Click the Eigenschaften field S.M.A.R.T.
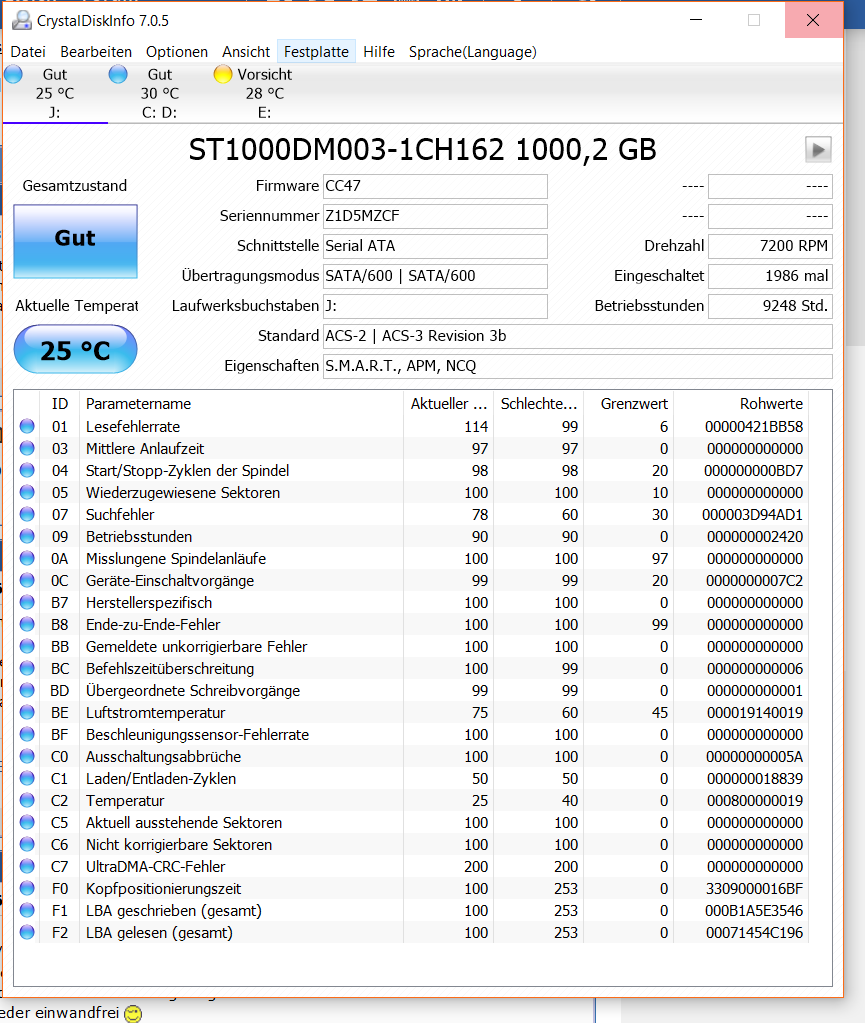865x1023 pixels. pyautogui.click(x=577, y=366)
